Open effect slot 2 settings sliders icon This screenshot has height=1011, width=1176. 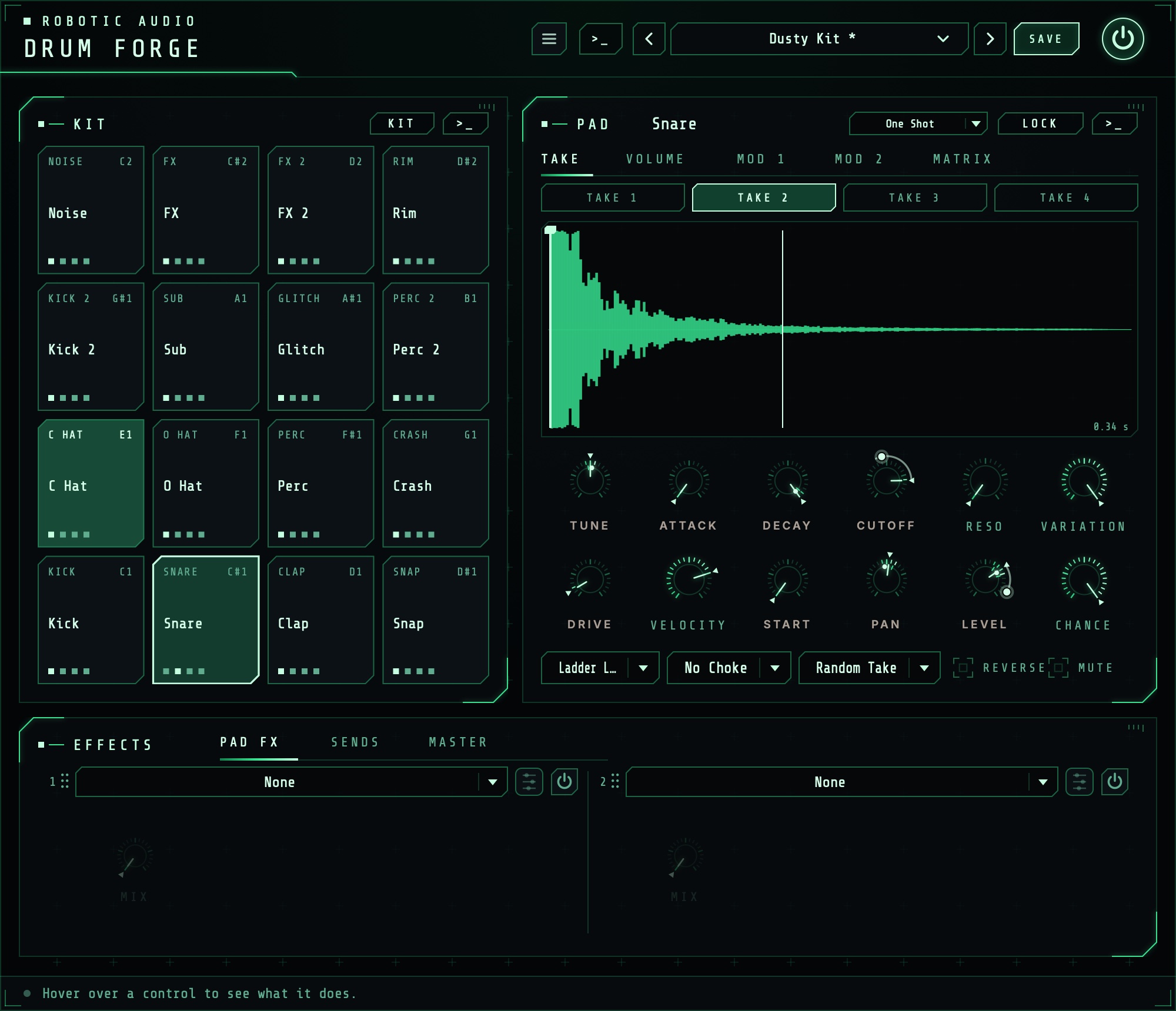[1080, 782]
